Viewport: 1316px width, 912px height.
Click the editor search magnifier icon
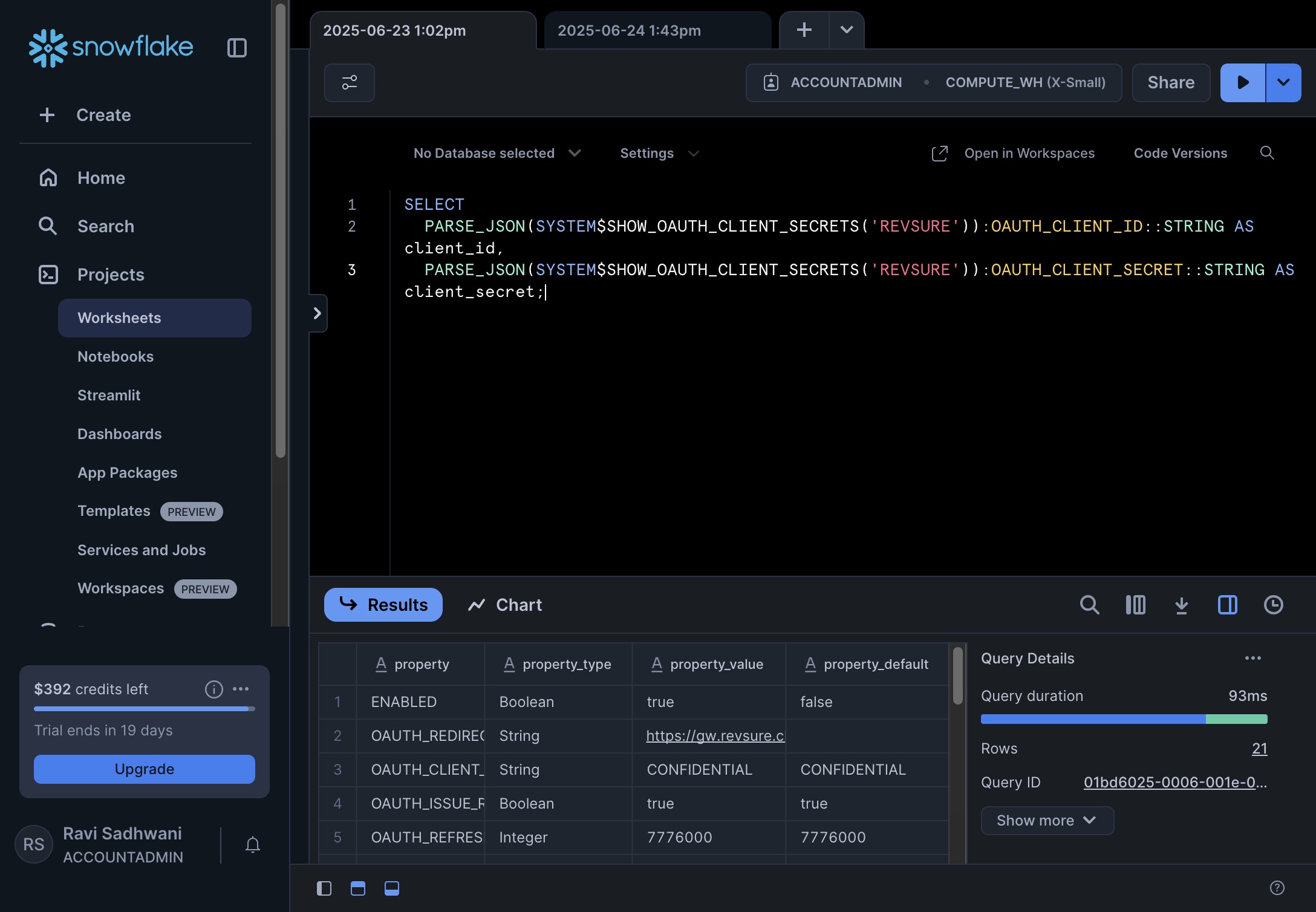1266,153
